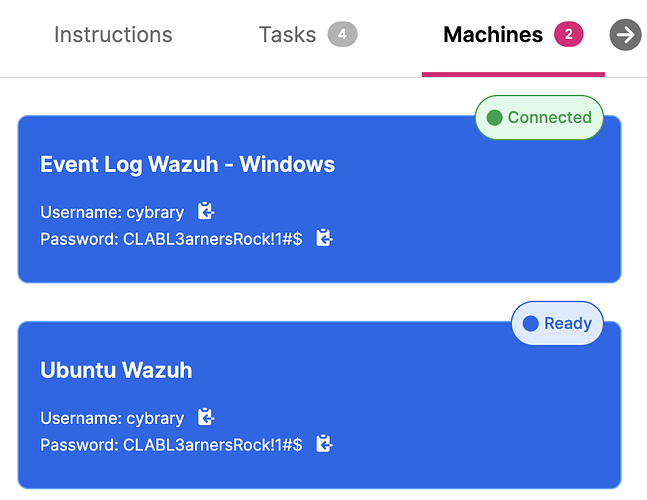This screenshot has height=500, width=647.
Task: Click the Connected status label
Action: (549, 118)
